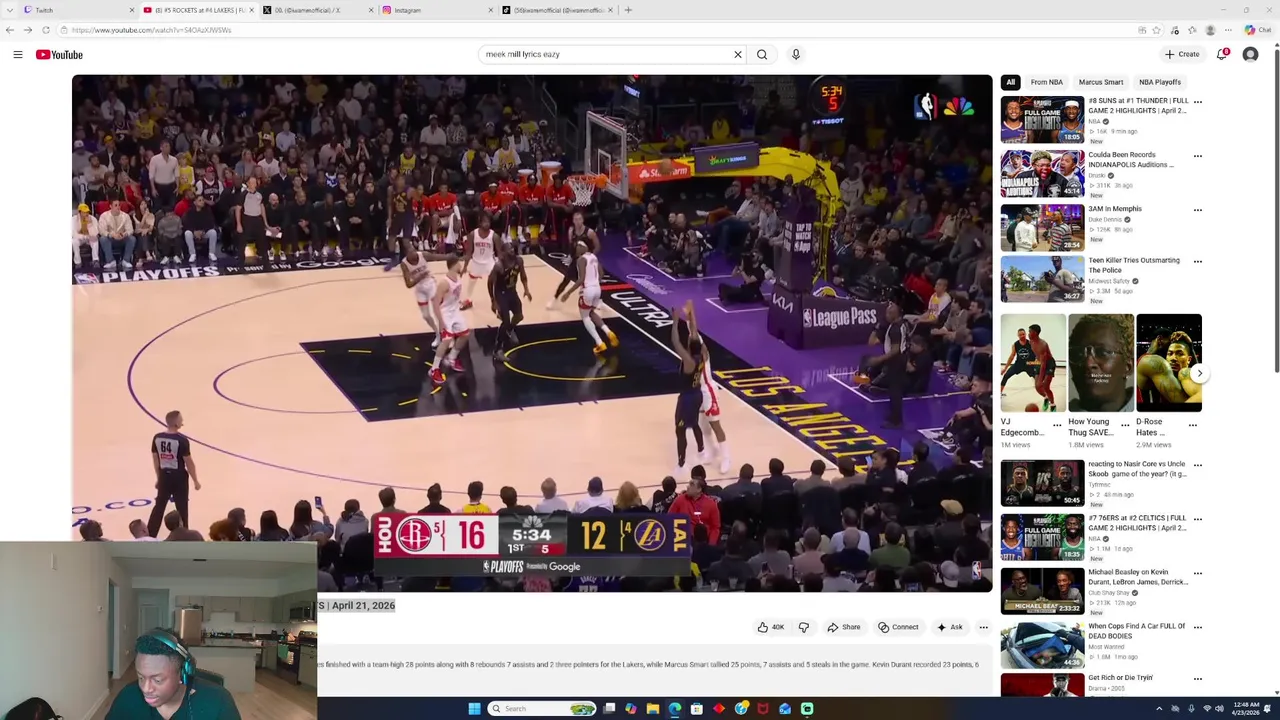Screen dimensions: 1280x720
Task: Open taskbar clock showing 12:48 AM
Action: [x=1246, y=709]
